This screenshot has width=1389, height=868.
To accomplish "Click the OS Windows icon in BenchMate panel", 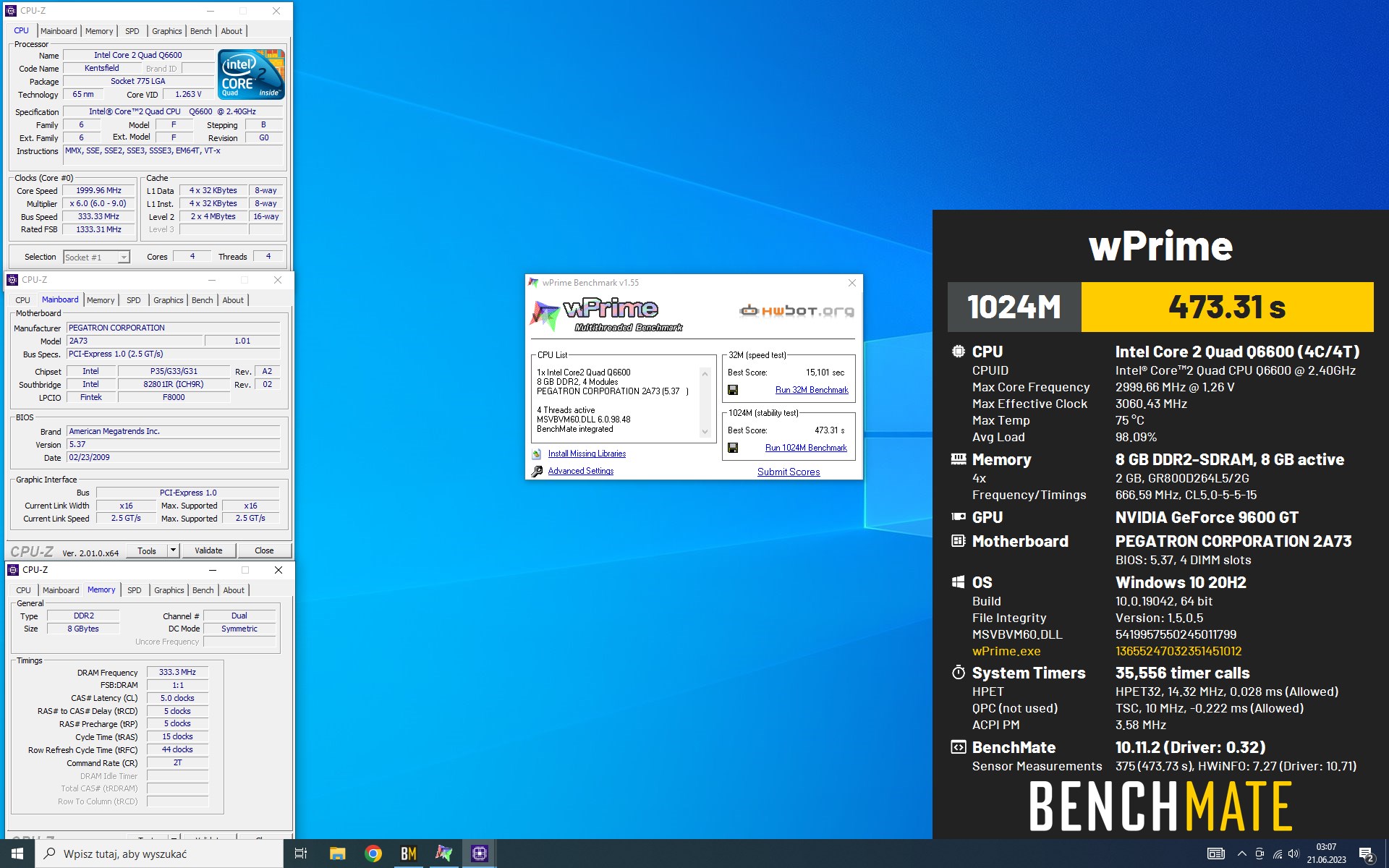I will click(959, 582).
